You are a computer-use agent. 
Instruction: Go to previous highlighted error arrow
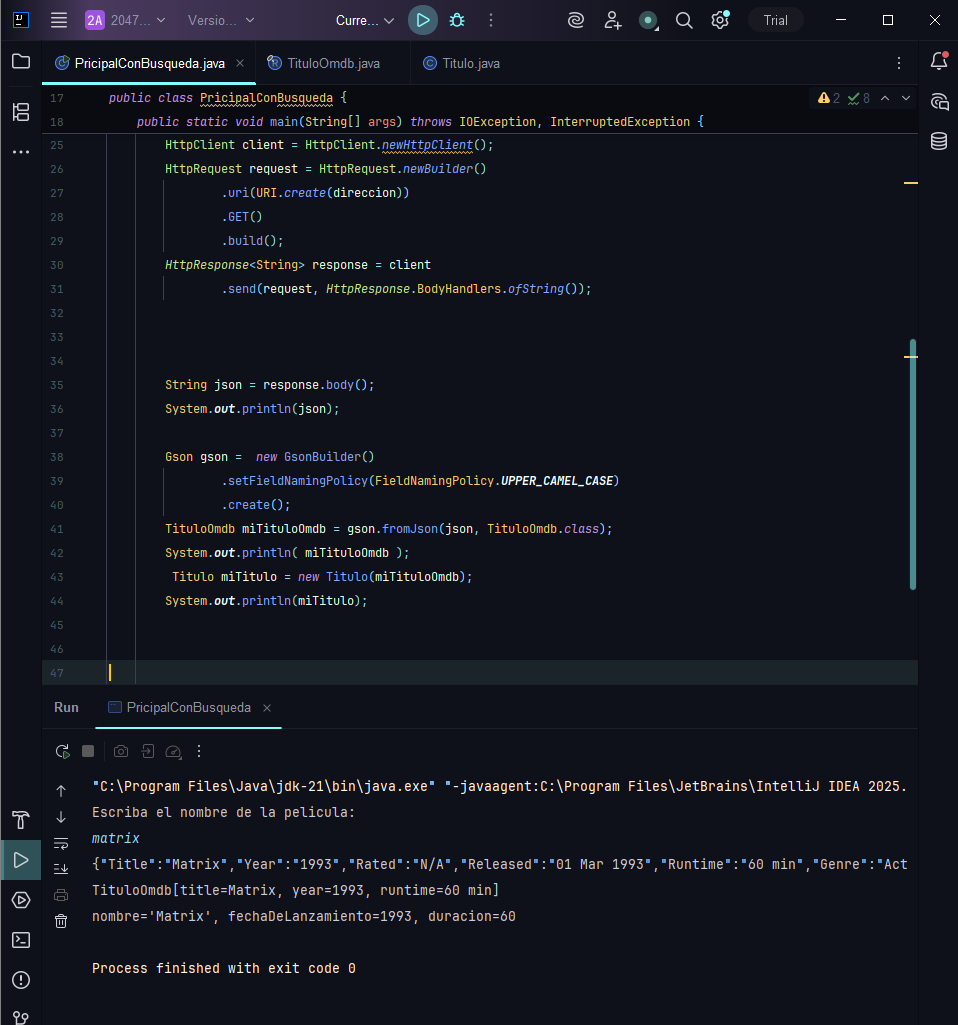(x=885, y=98)
